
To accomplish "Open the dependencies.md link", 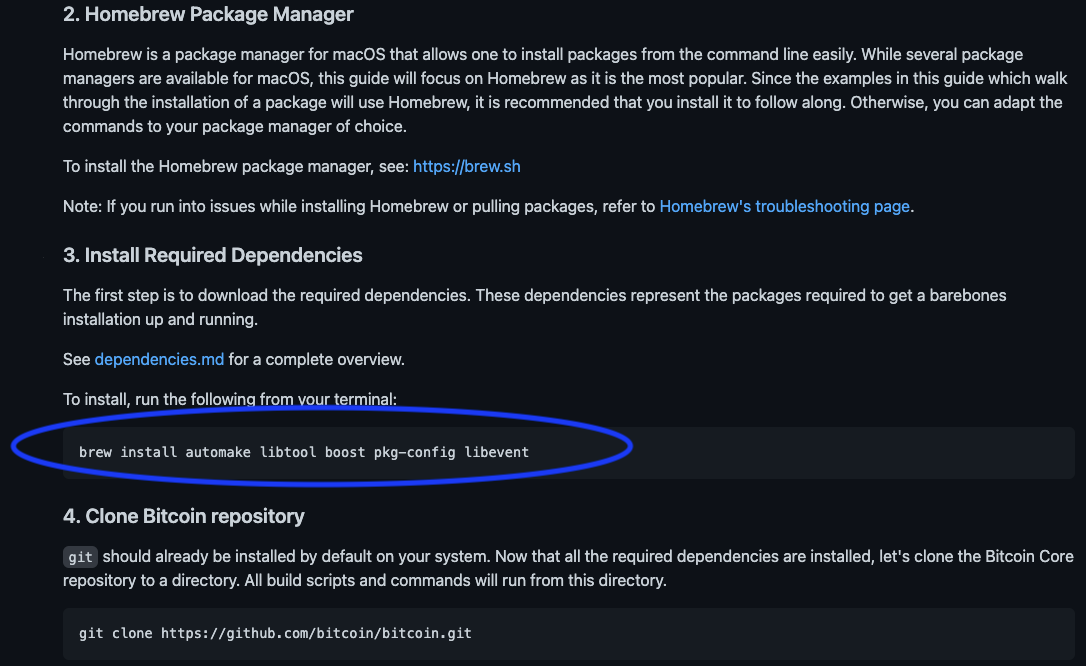I will click(159, 359).
